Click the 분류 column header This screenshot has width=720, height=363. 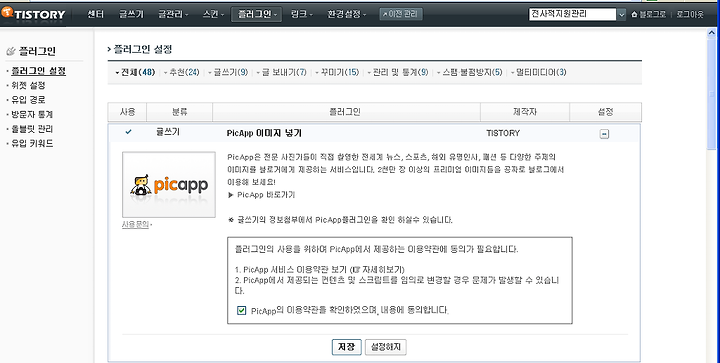click(180, 112)
